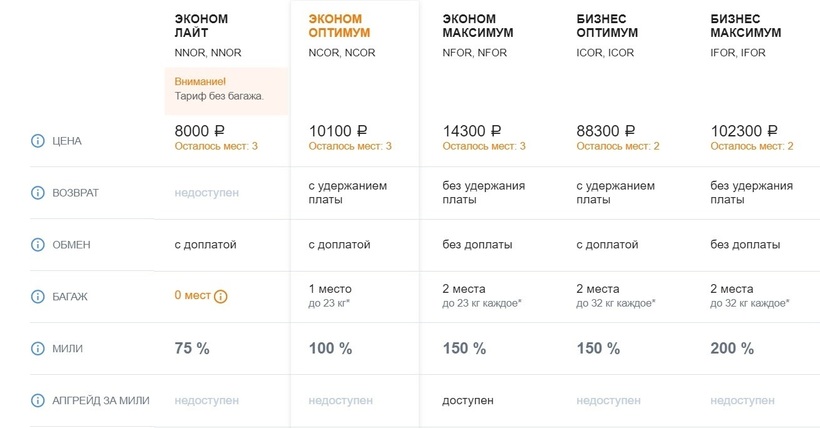Click the 0 мест baggage text
Screen dimensions: 820x428
click(x=191, y=296)
